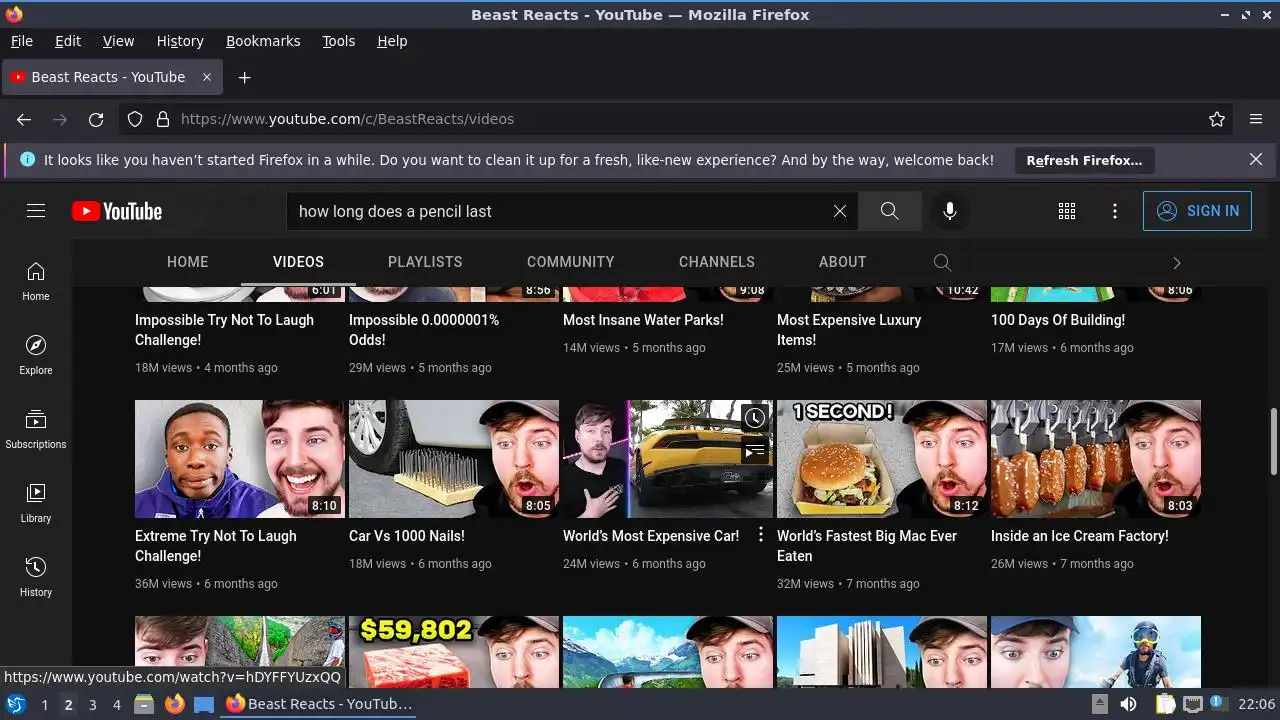Close the Beast Reacts tab
1280x720 pixels.
(x=207, y=77)
